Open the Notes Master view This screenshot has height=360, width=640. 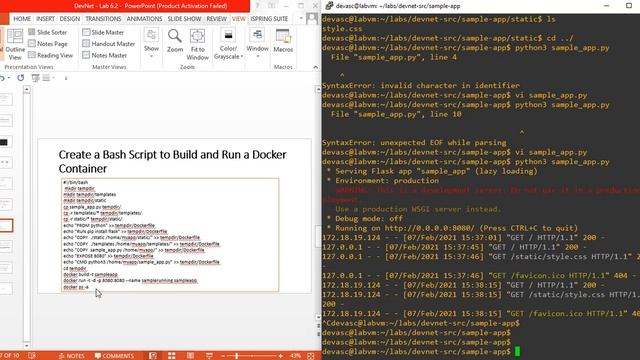pos(105,55)
